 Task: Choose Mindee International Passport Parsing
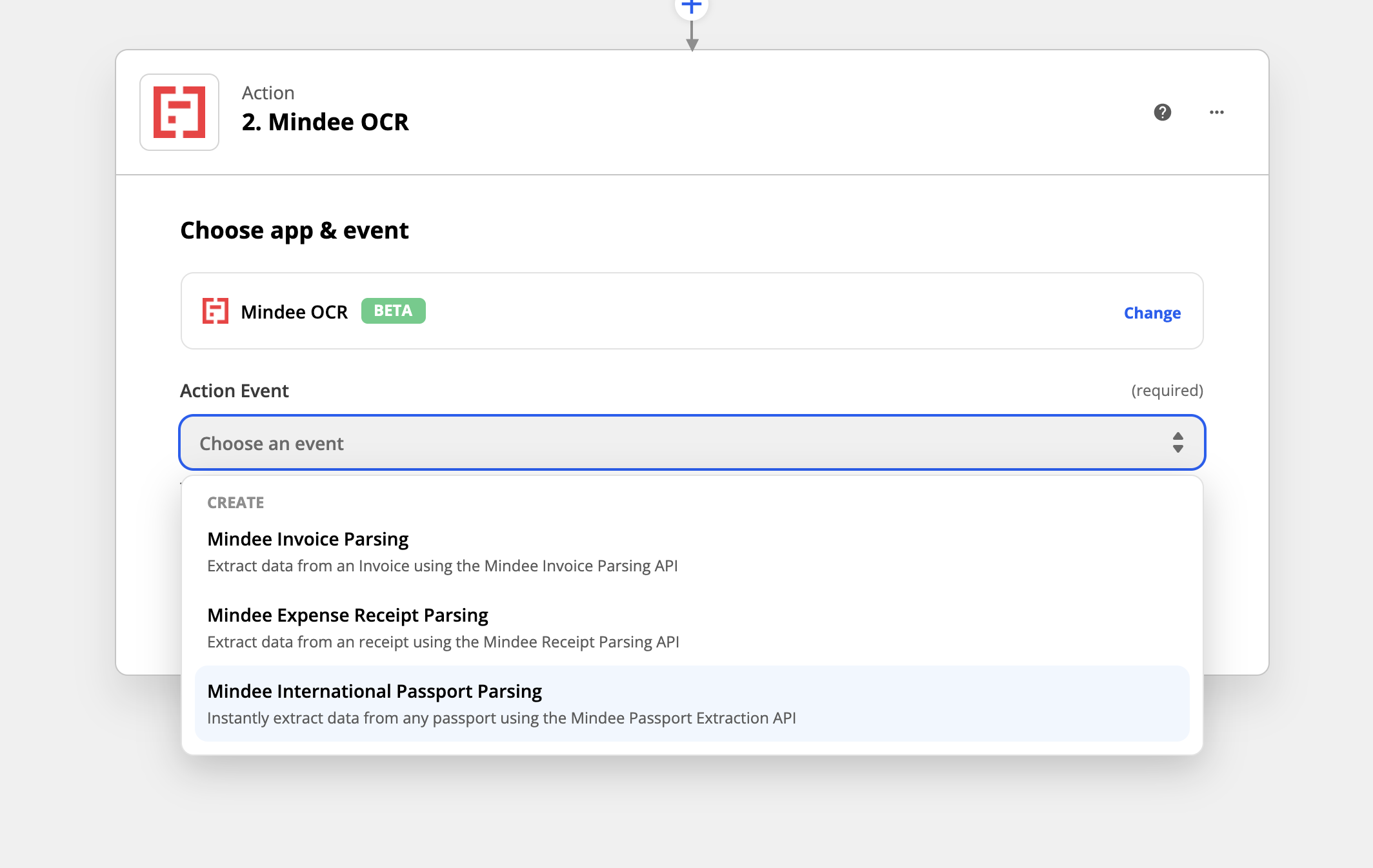(374, 691)
